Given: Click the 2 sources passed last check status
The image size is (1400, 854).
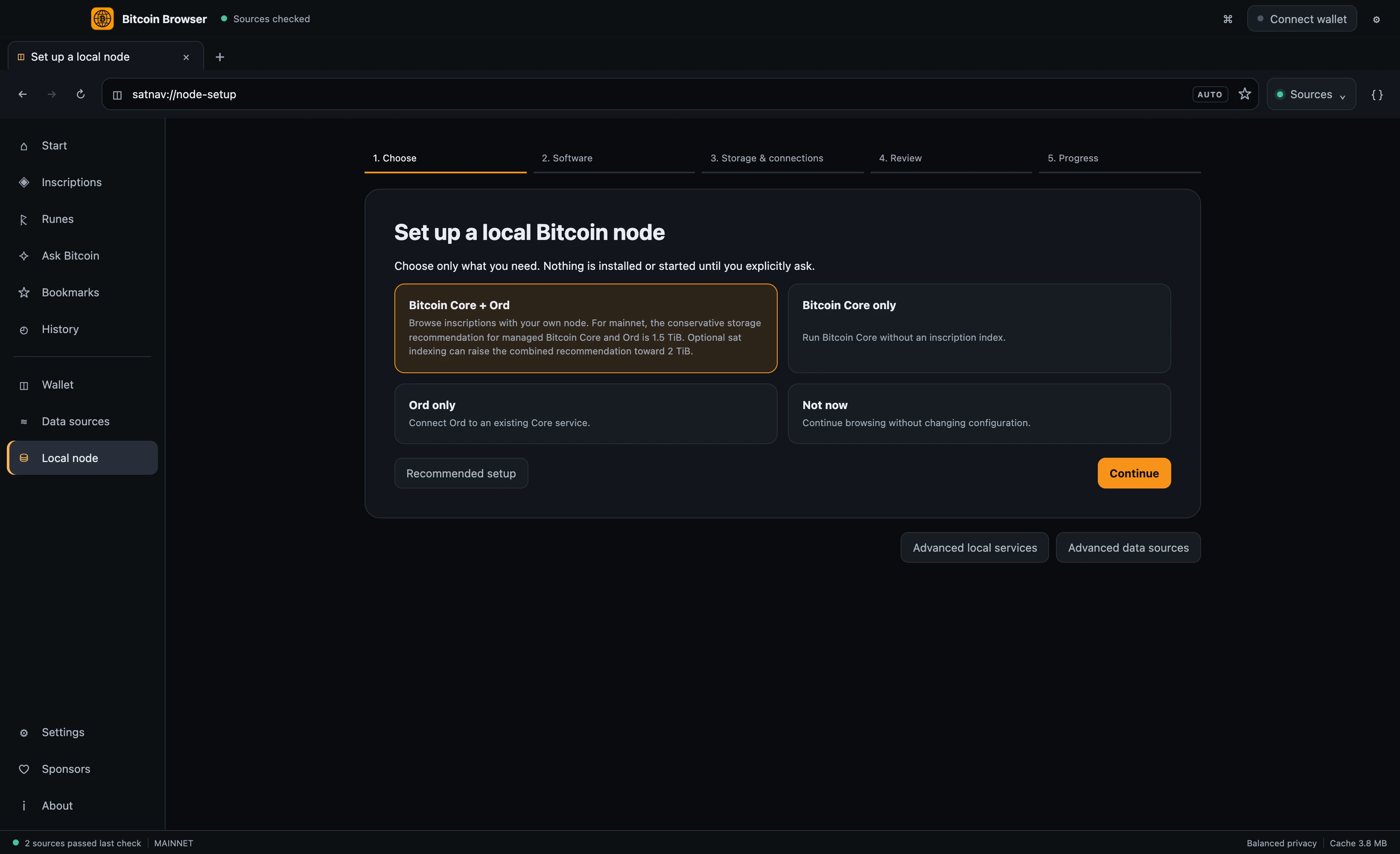Looking at the screenshot, I should 77,843.
